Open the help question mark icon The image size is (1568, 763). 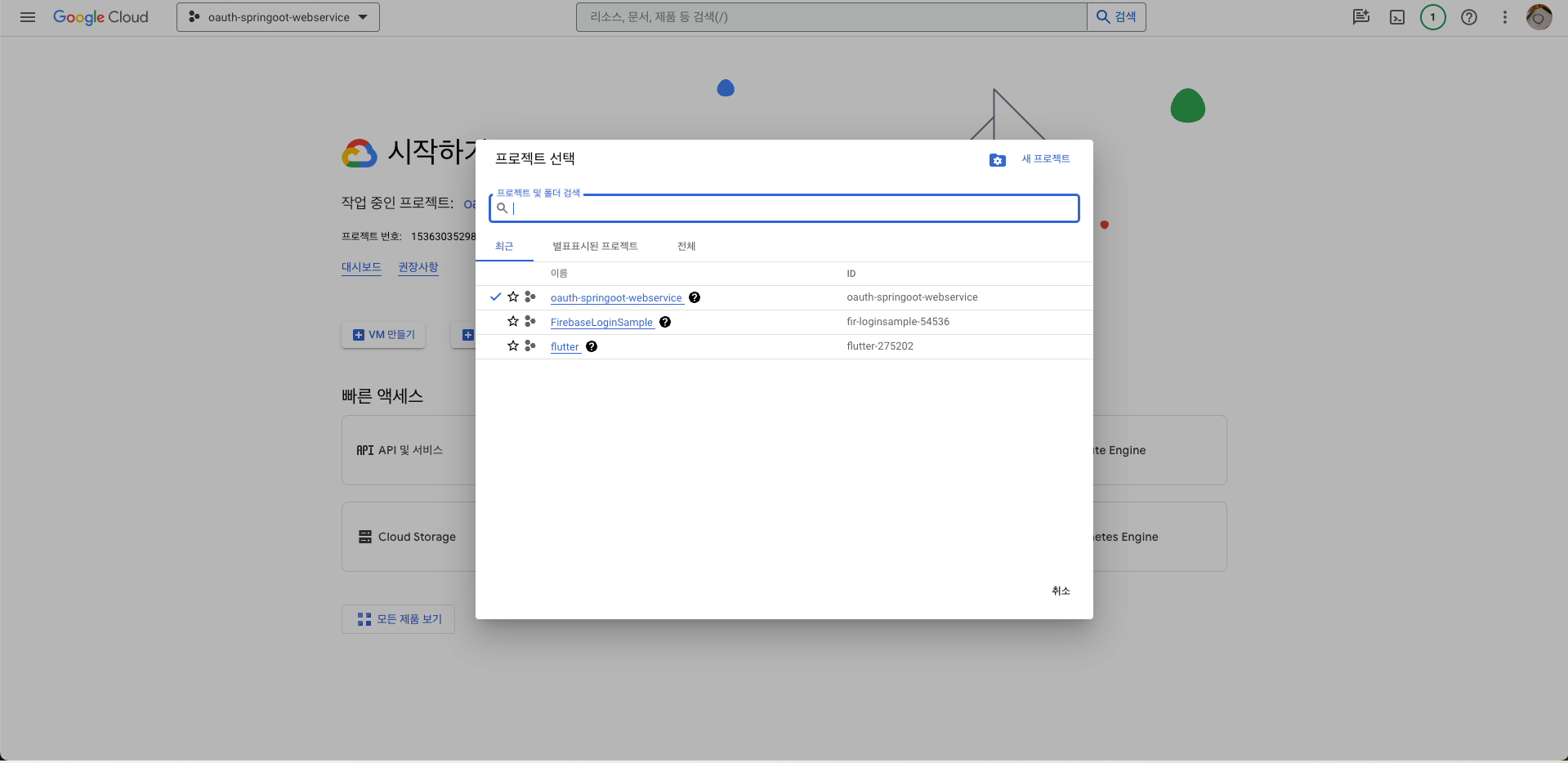(1469, 17)
